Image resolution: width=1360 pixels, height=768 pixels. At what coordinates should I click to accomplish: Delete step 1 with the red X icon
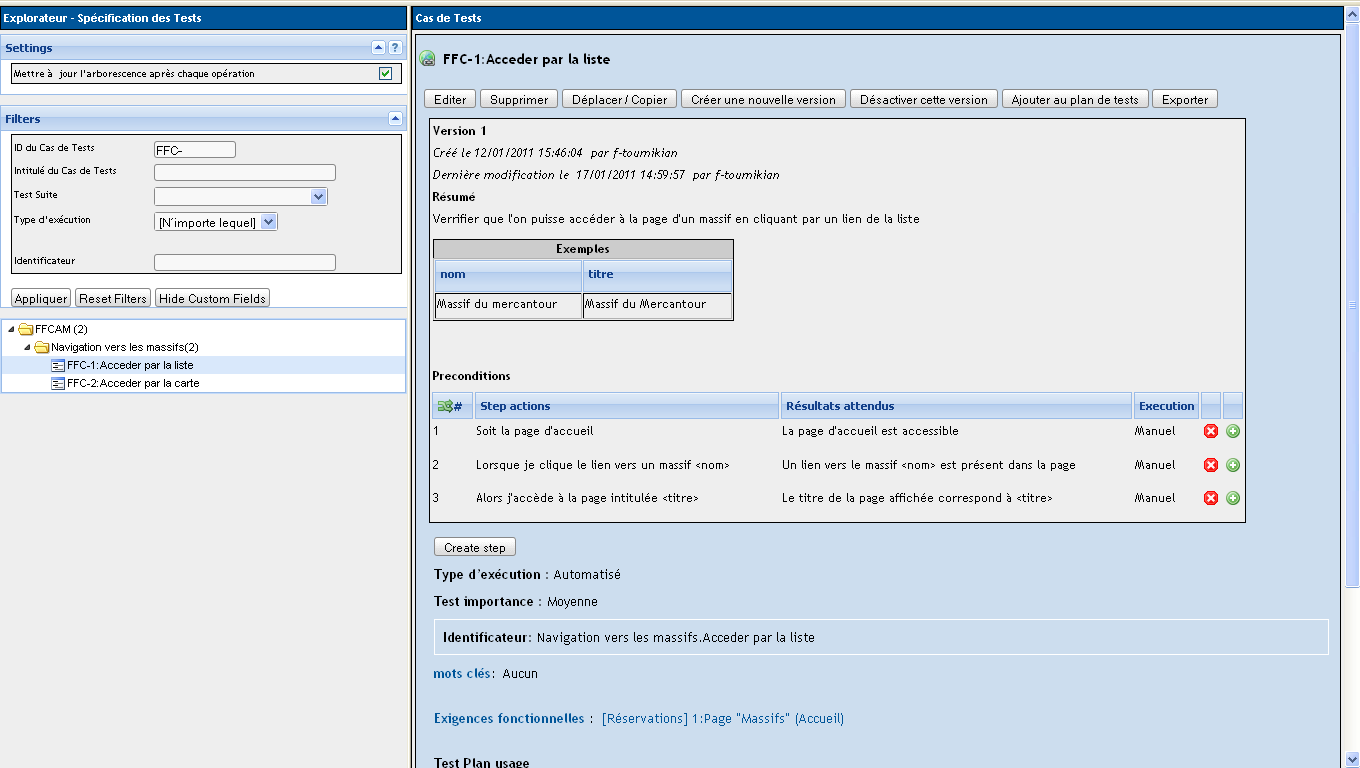coord(1210,431)
